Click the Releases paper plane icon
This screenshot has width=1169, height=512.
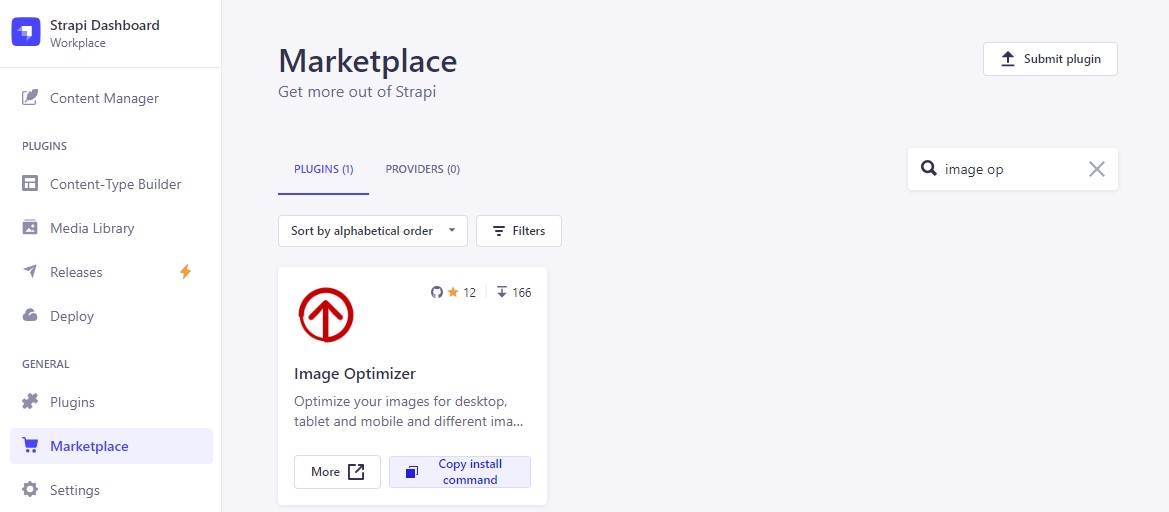30,271
